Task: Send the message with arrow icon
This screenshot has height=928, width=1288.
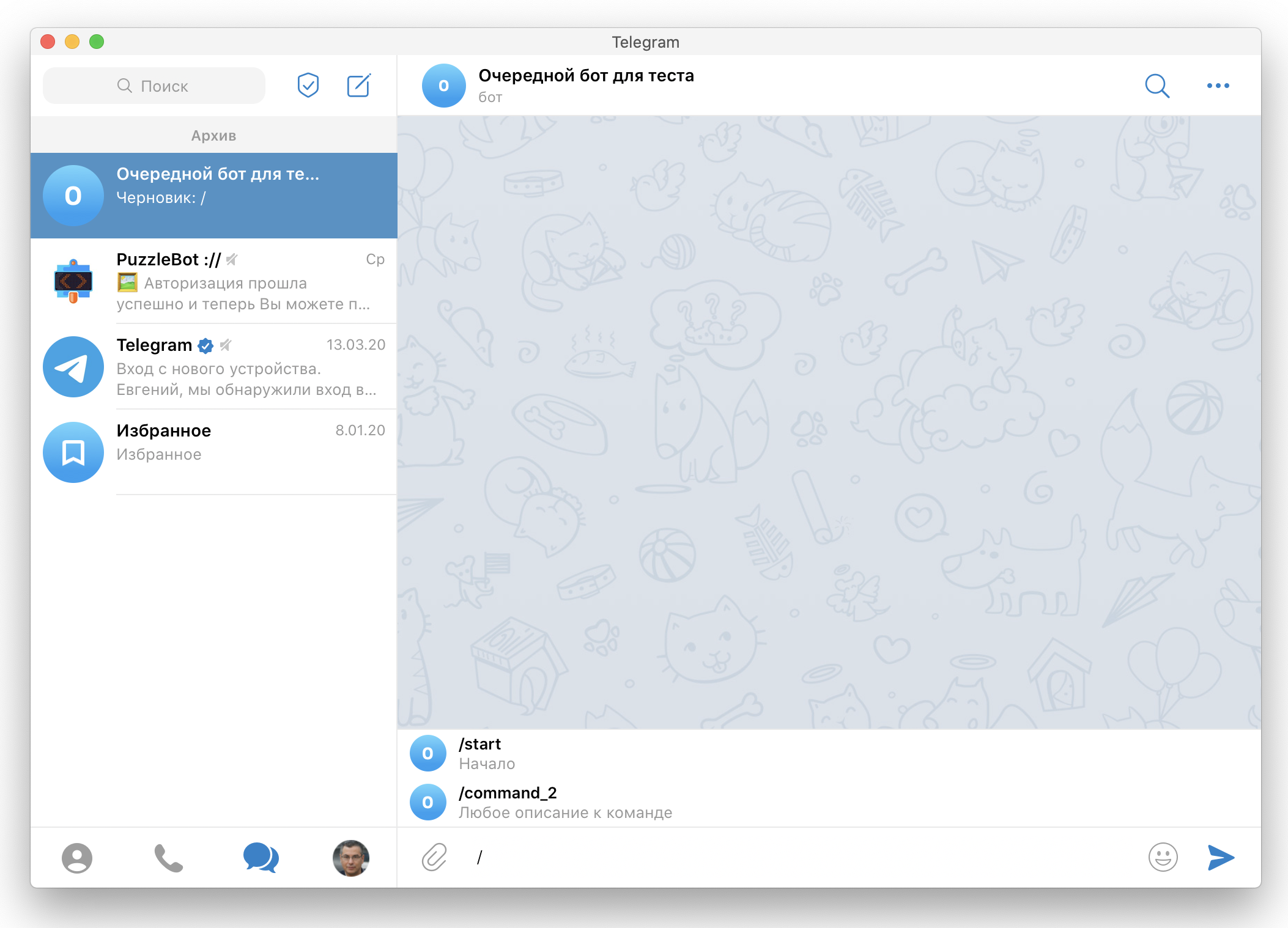Action: [x=1221, y=857]
